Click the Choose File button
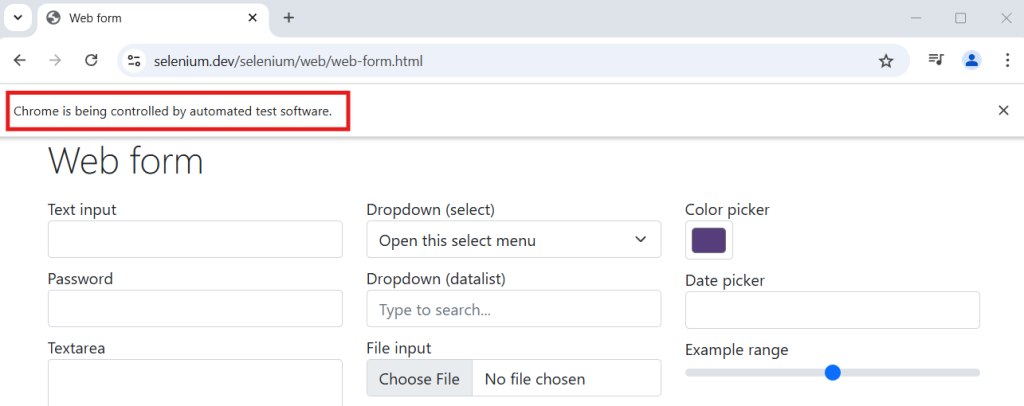Screen dimensions: 1024x406 (419, 379)
